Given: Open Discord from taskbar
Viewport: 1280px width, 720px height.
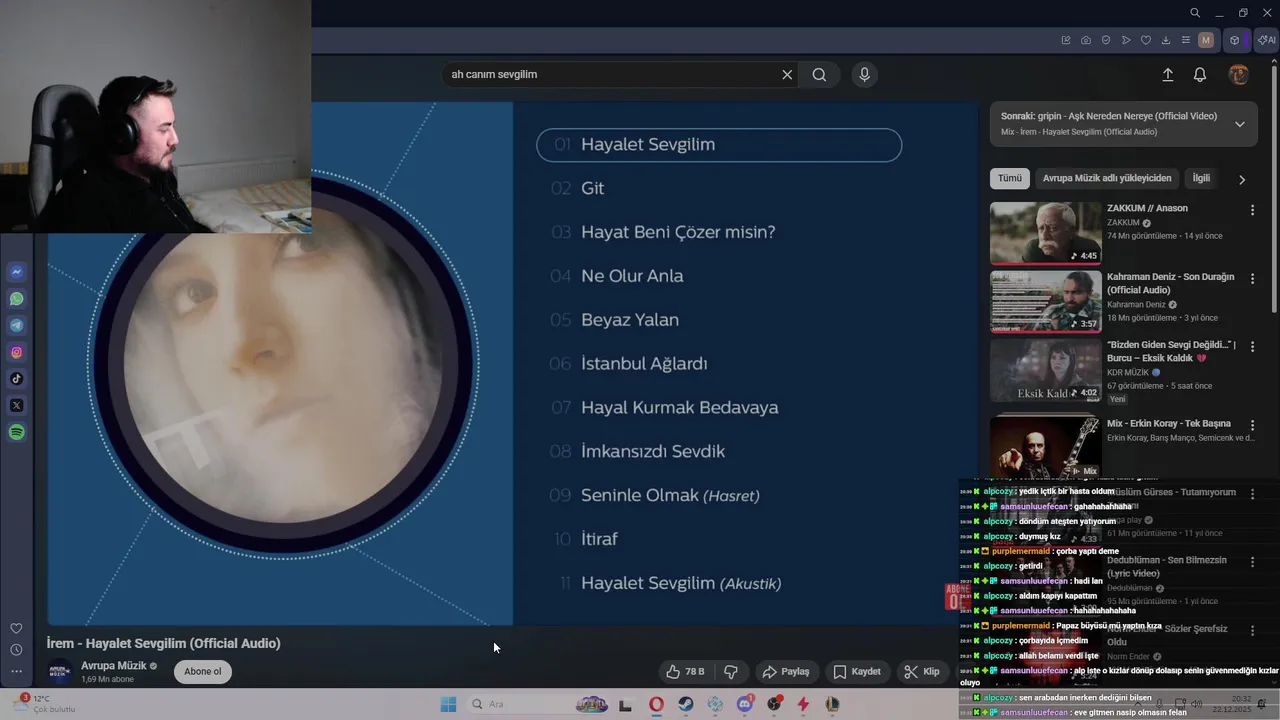Looking at the screenshot, I should [x=744, y=704].
